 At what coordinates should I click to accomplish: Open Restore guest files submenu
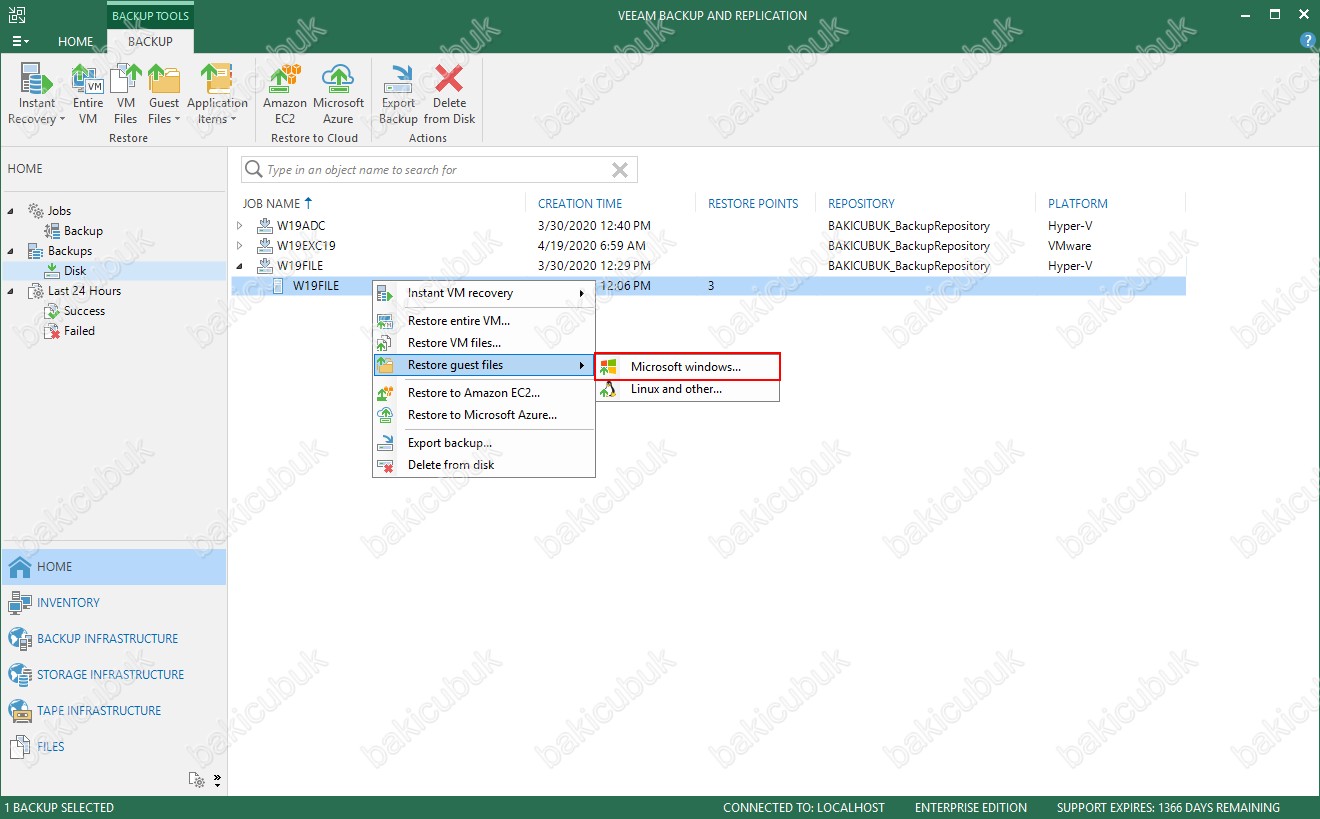pyautogui.click(x=484, y=365)
